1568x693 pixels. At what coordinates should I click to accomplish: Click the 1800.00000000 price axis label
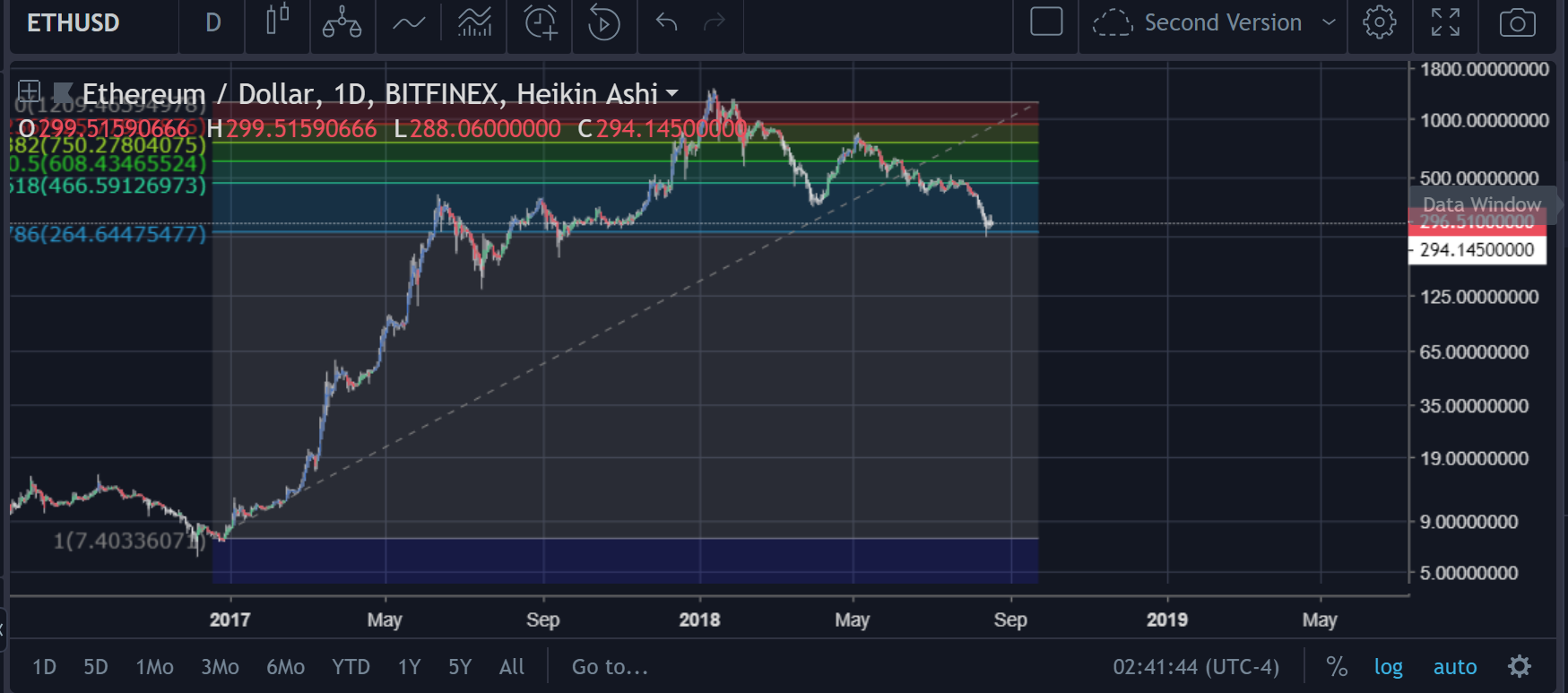click(x=1485, y=69)
